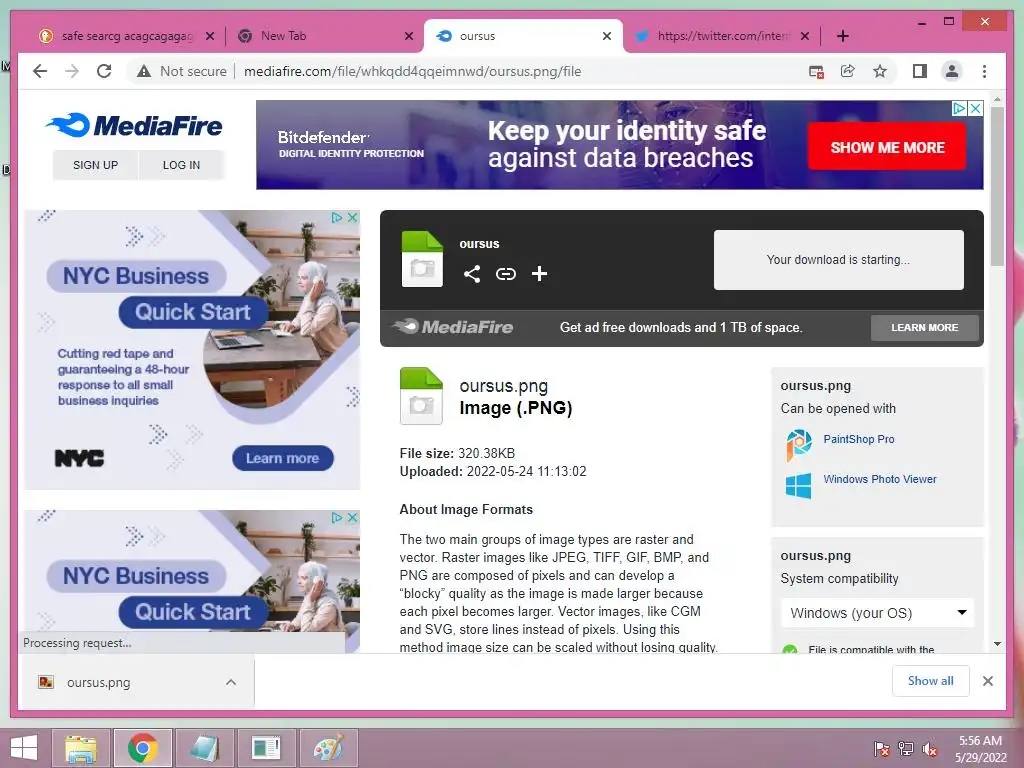Screen dimensions: 1024x768
Task: Click the LOG IN button
Action: click(x=182, y=165)
